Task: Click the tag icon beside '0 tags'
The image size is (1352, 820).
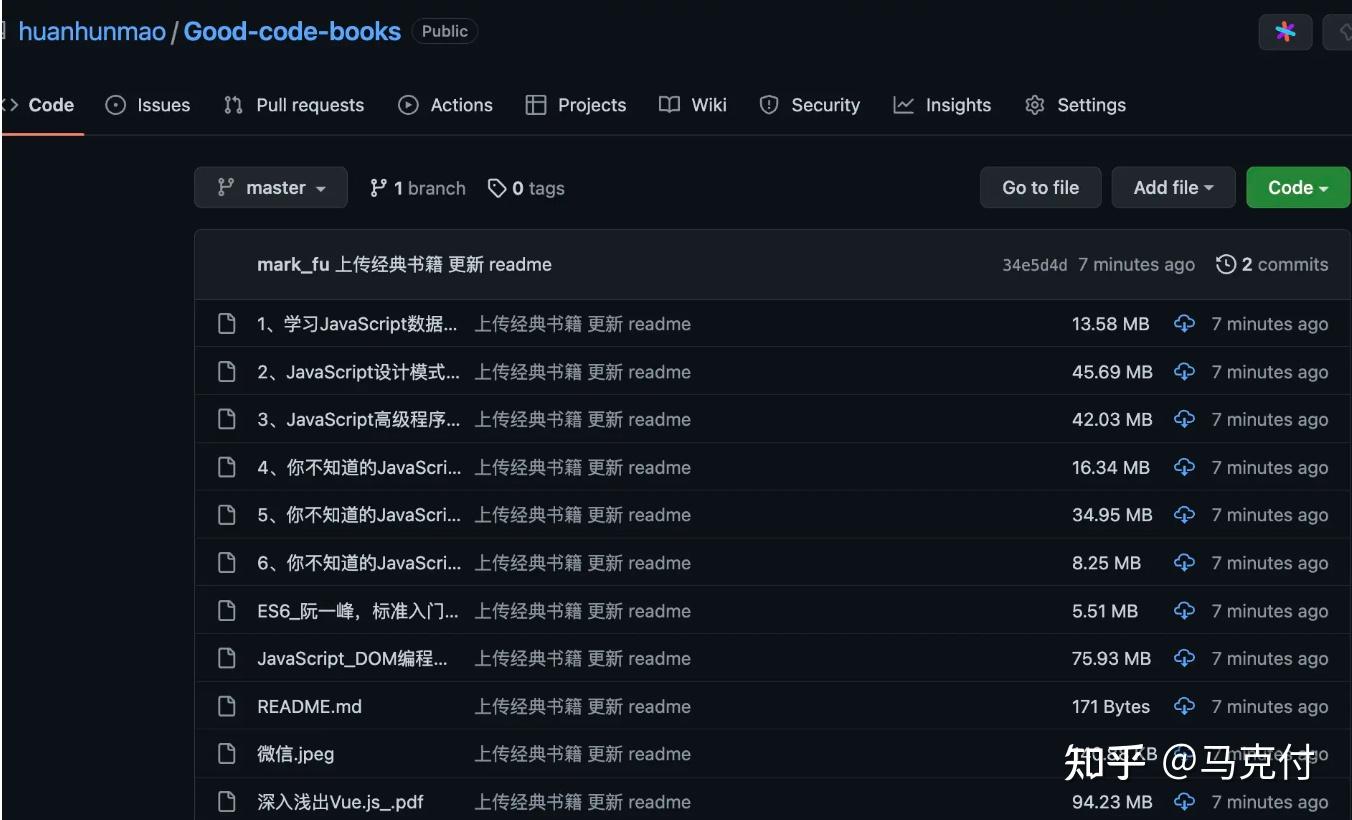Action: coord(497,187)
